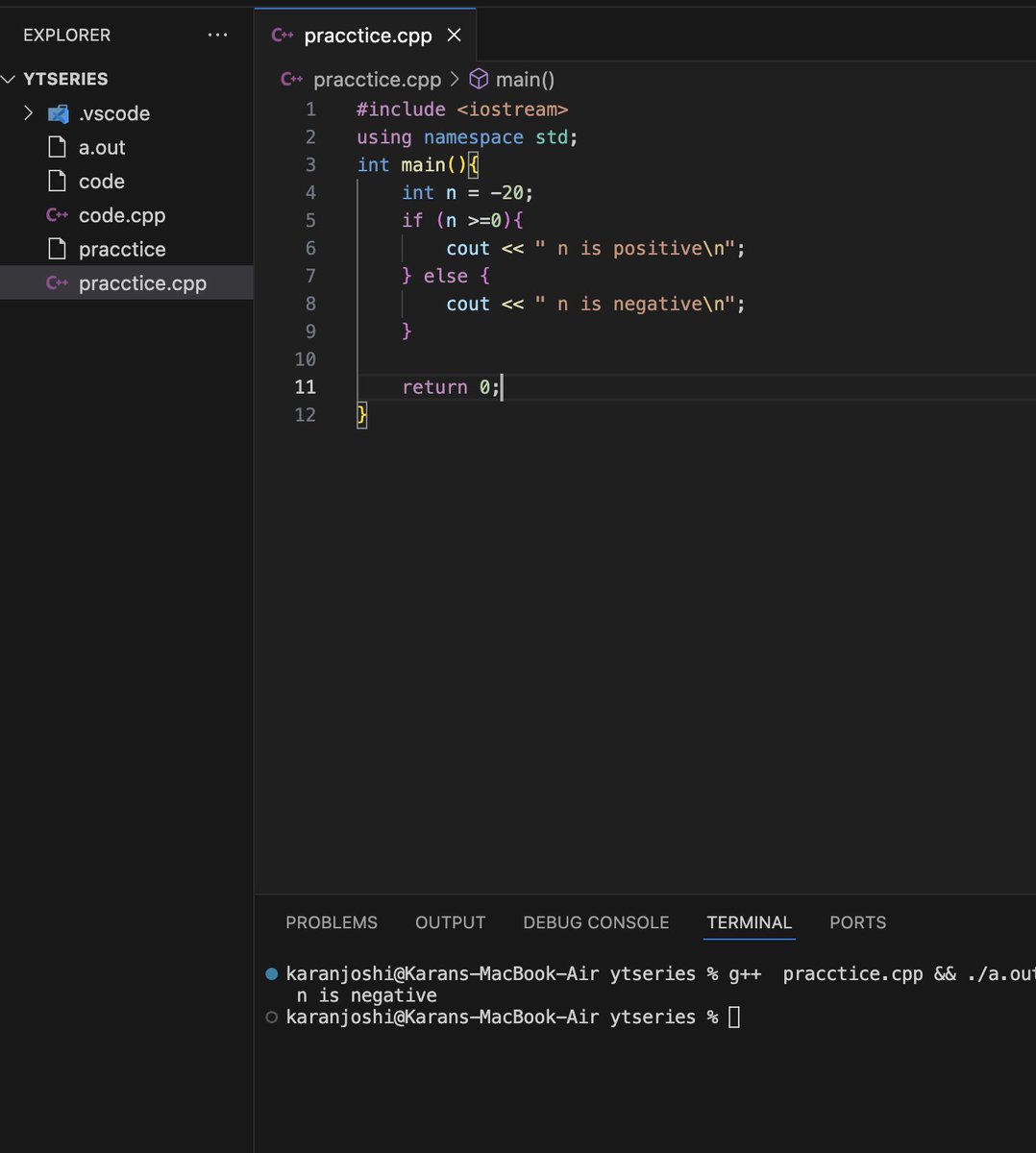This screenshot has height=1153, width=1036.
Task: Open the DEBUG CONSOLE tab
Action: [x=596, y=922]
